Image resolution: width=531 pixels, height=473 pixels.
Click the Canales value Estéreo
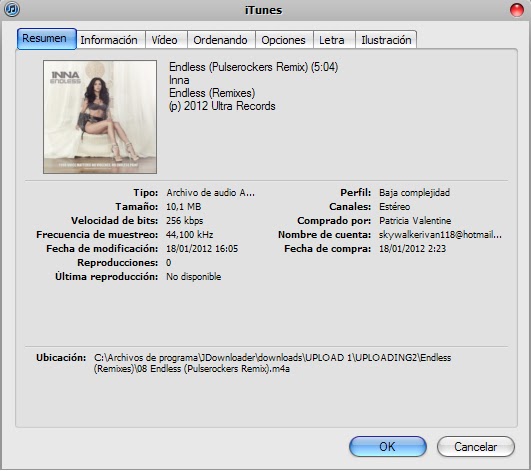click(395, 207)
